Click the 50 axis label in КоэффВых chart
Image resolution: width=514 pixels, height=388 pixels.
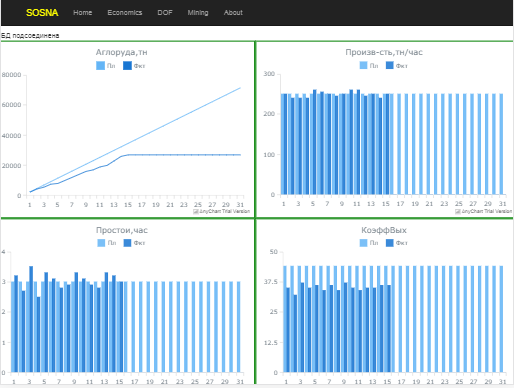coord(274,252)
